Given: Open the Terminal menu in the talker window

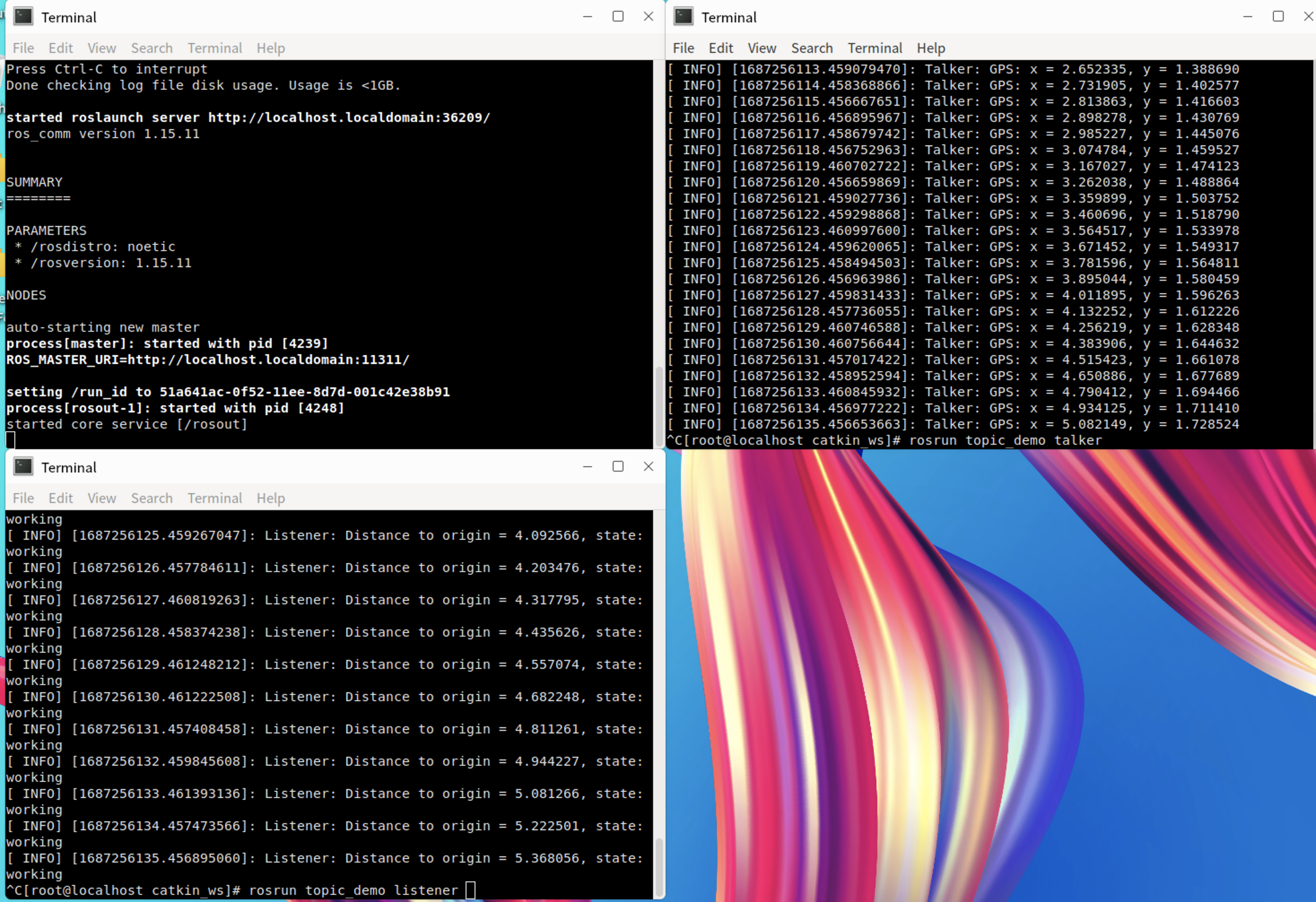Looking at the screenshot, I should [x=874, y=48].
